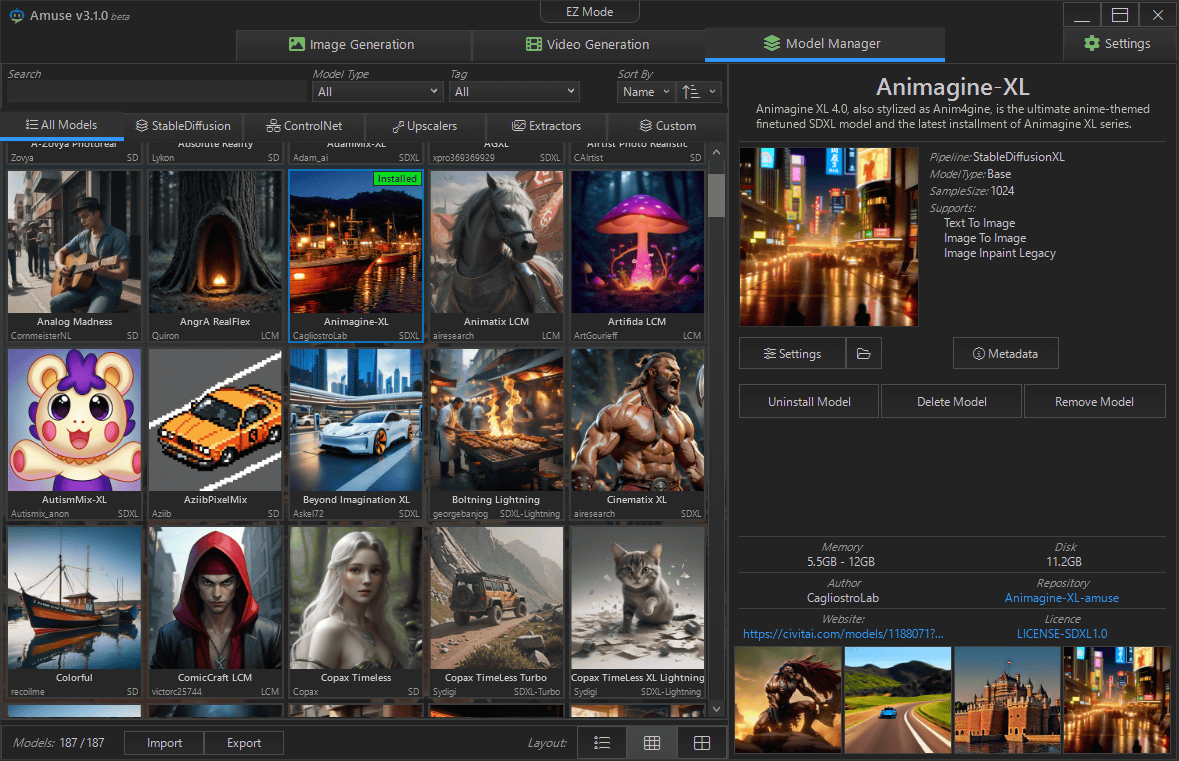Click the model list scrollbar thumb
The image size is (1179, 761).
(x=717, y=196)
